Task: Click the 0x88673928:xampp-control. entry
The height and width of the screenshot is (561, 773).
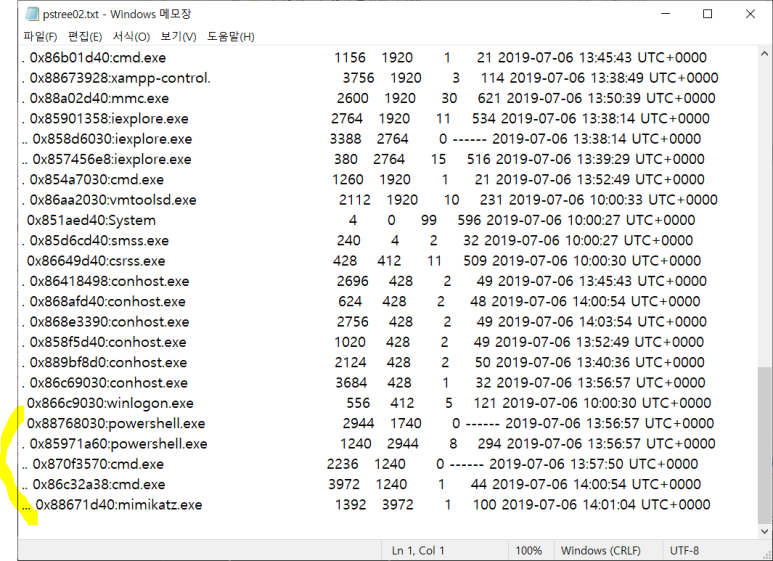Action: click(x=120, y=78)
